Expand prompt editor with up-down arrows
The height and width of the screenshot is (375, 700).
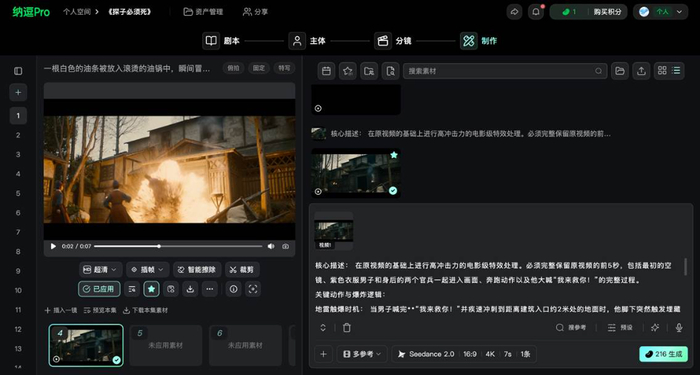(323, 328)
